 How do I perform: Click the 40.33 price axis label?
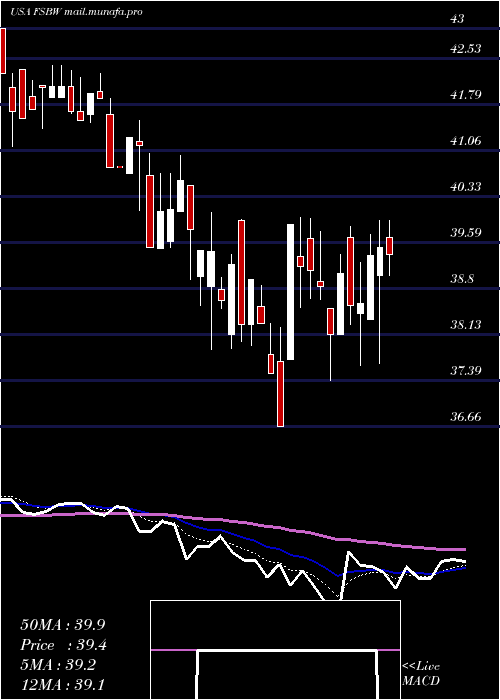pos(466,187)
